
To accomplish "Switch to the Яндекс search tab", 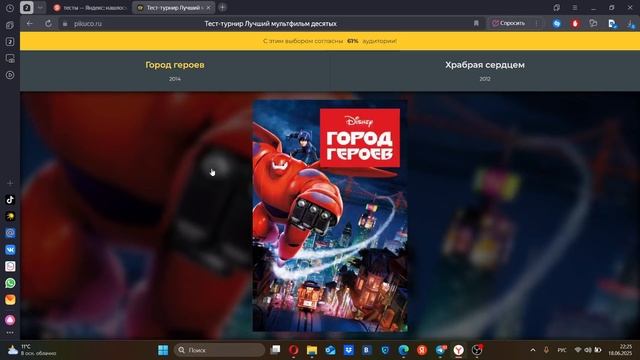I will tap(90, 8).
